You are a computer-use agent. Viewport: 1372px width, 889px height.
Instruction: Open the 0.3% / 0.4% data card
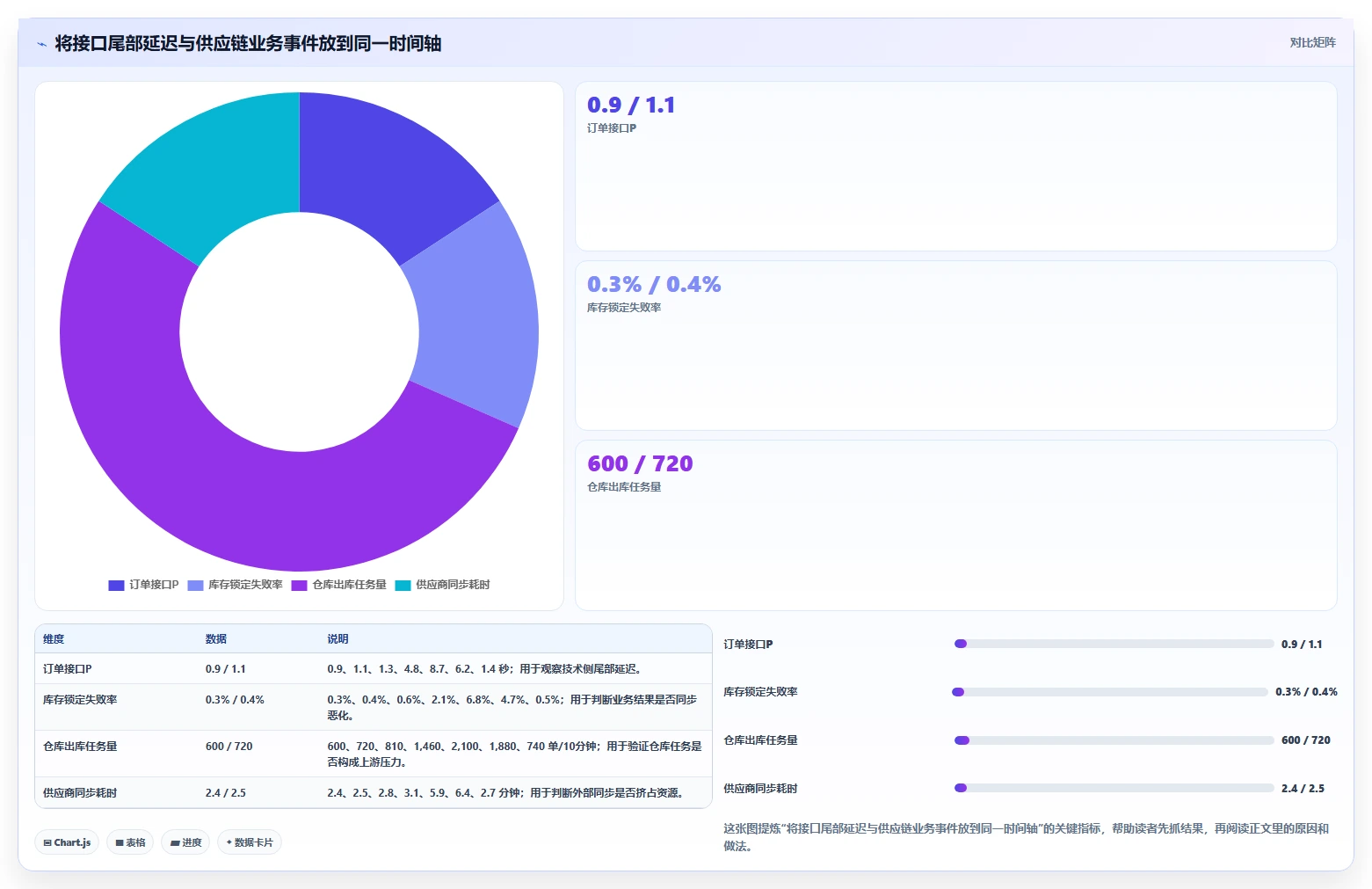pyautogui.click(x=955, y=346)
